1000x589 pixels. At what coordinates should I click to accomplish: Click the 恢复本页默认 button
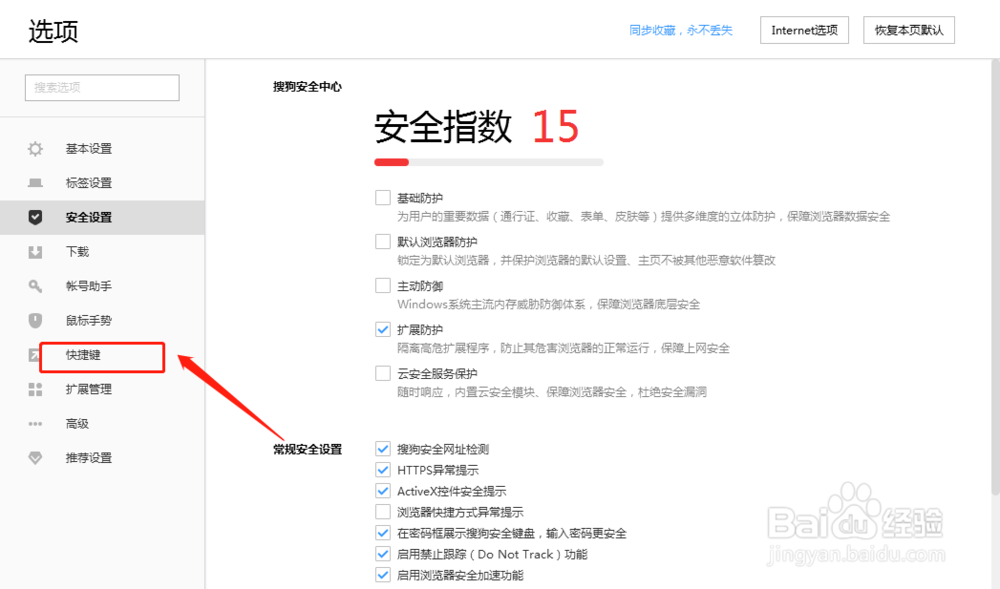909,30
